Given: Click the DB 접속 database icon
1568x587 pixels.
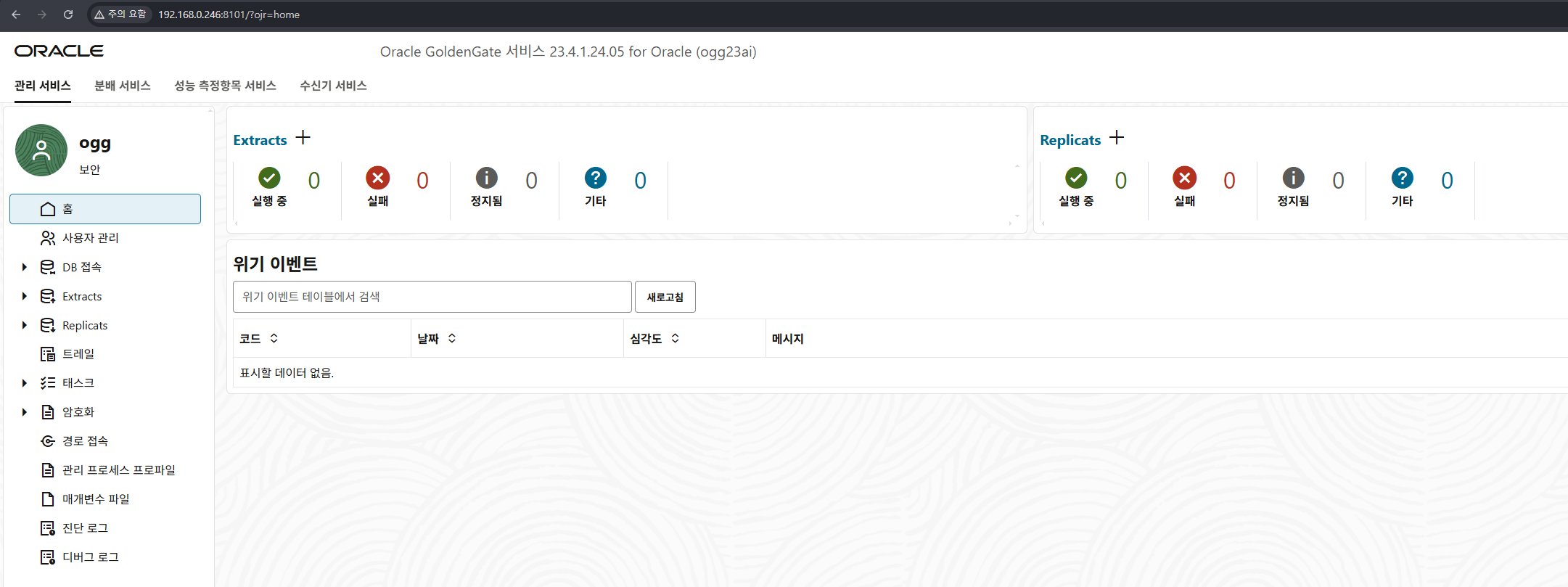Looking at the screenshot, I should pyautogui.click(x=48, y=267).
